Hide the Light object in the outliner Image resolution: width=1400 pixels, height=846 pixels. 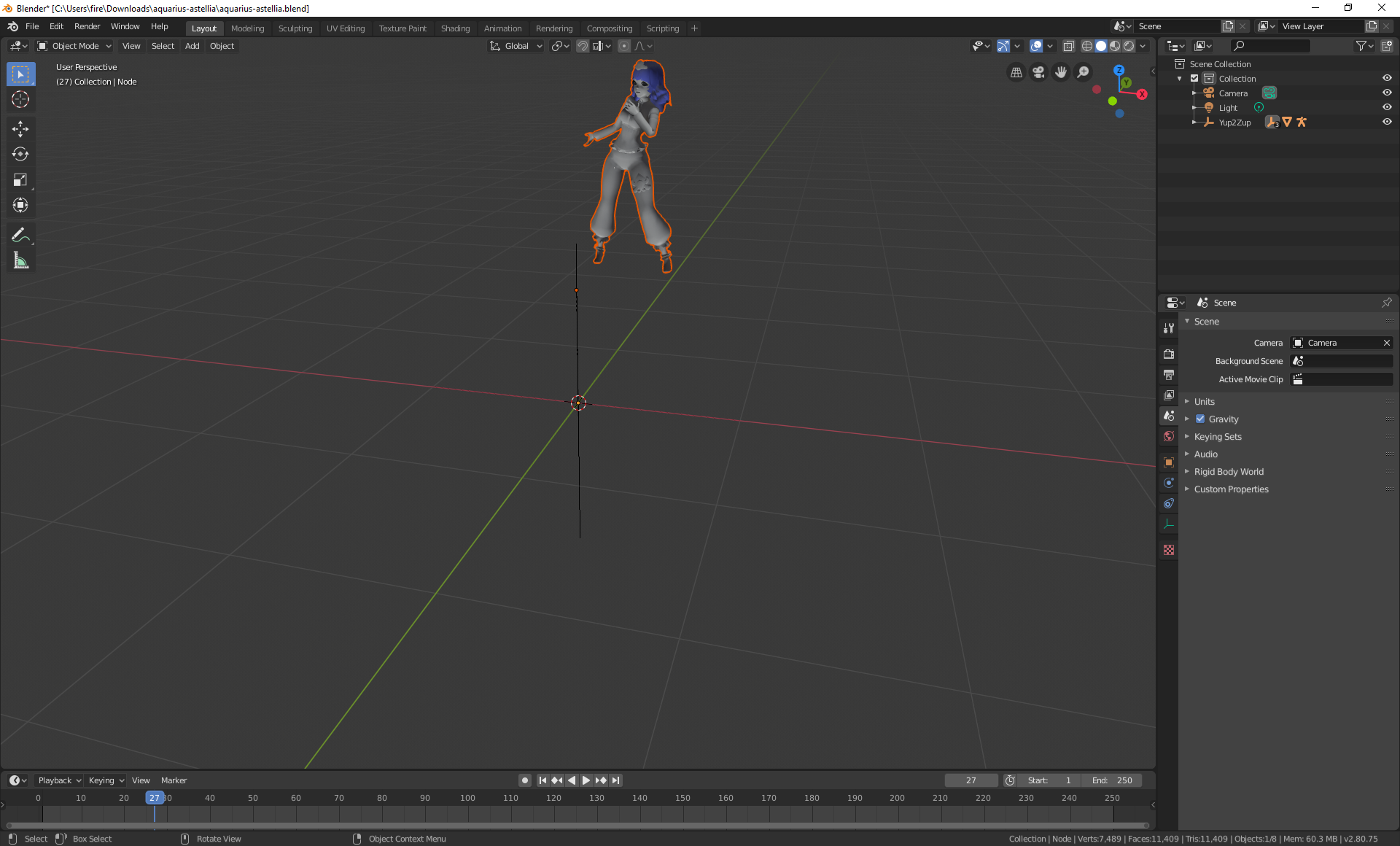pyautogui.click(x=1387, y=107)
